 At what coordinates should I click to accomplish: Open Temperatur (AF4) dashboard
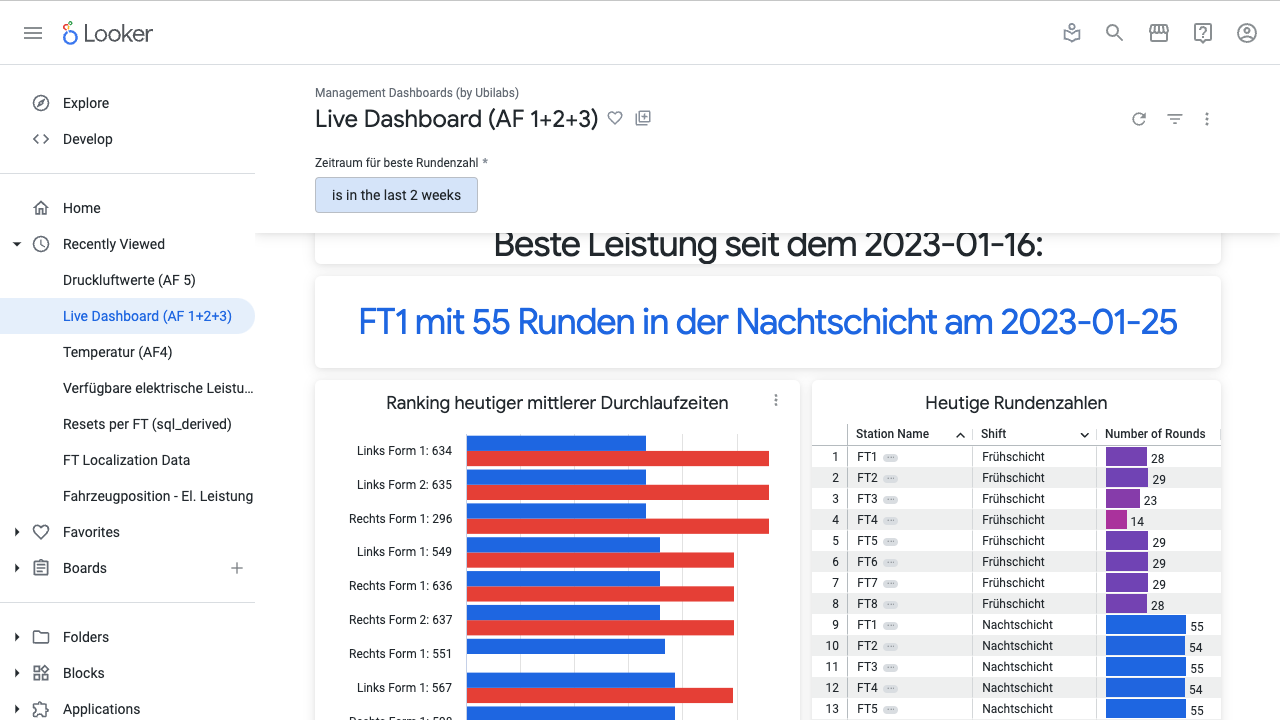coord(118,352)
